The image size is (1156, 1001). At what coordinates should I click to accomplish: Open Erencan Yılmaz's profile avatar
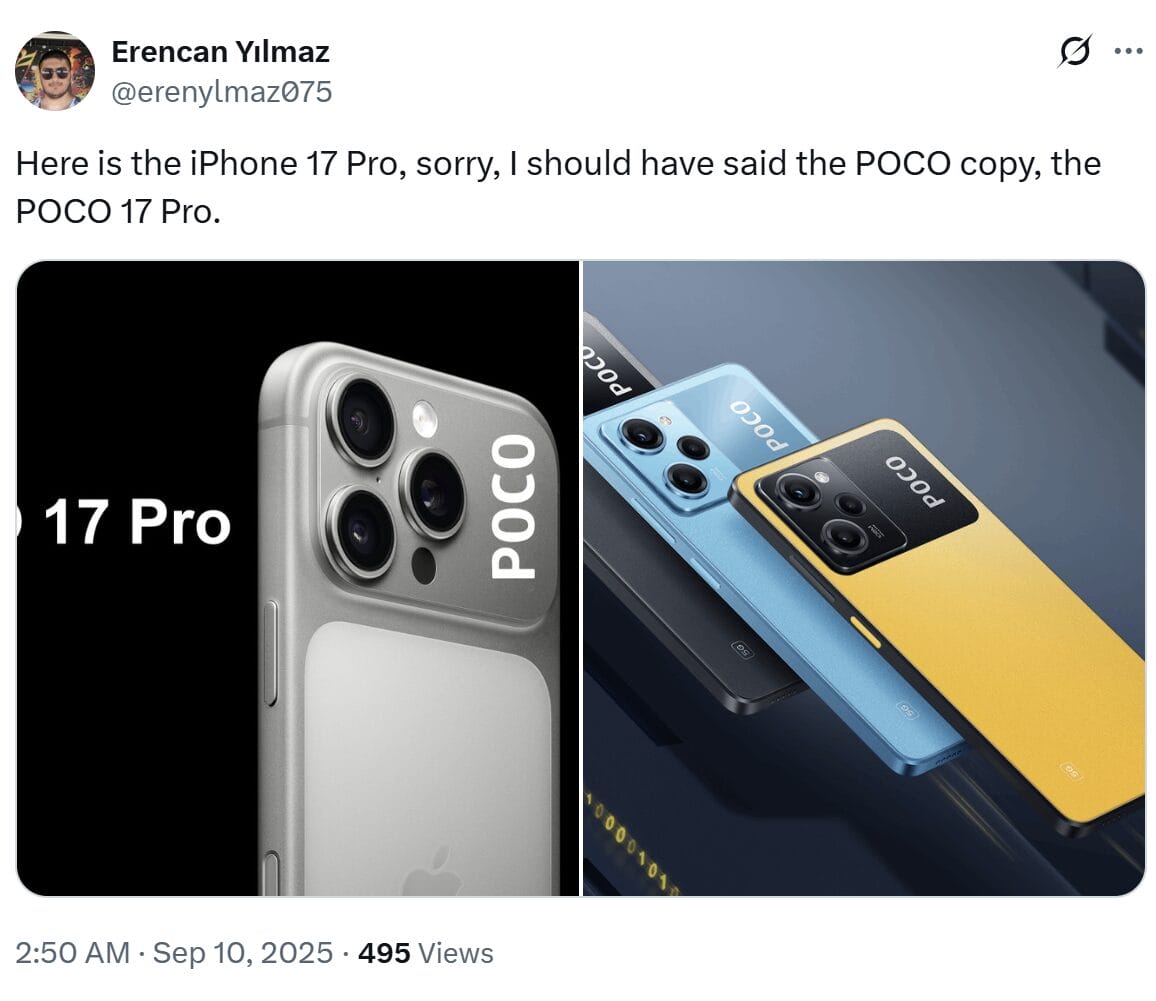tap(55, 71)
